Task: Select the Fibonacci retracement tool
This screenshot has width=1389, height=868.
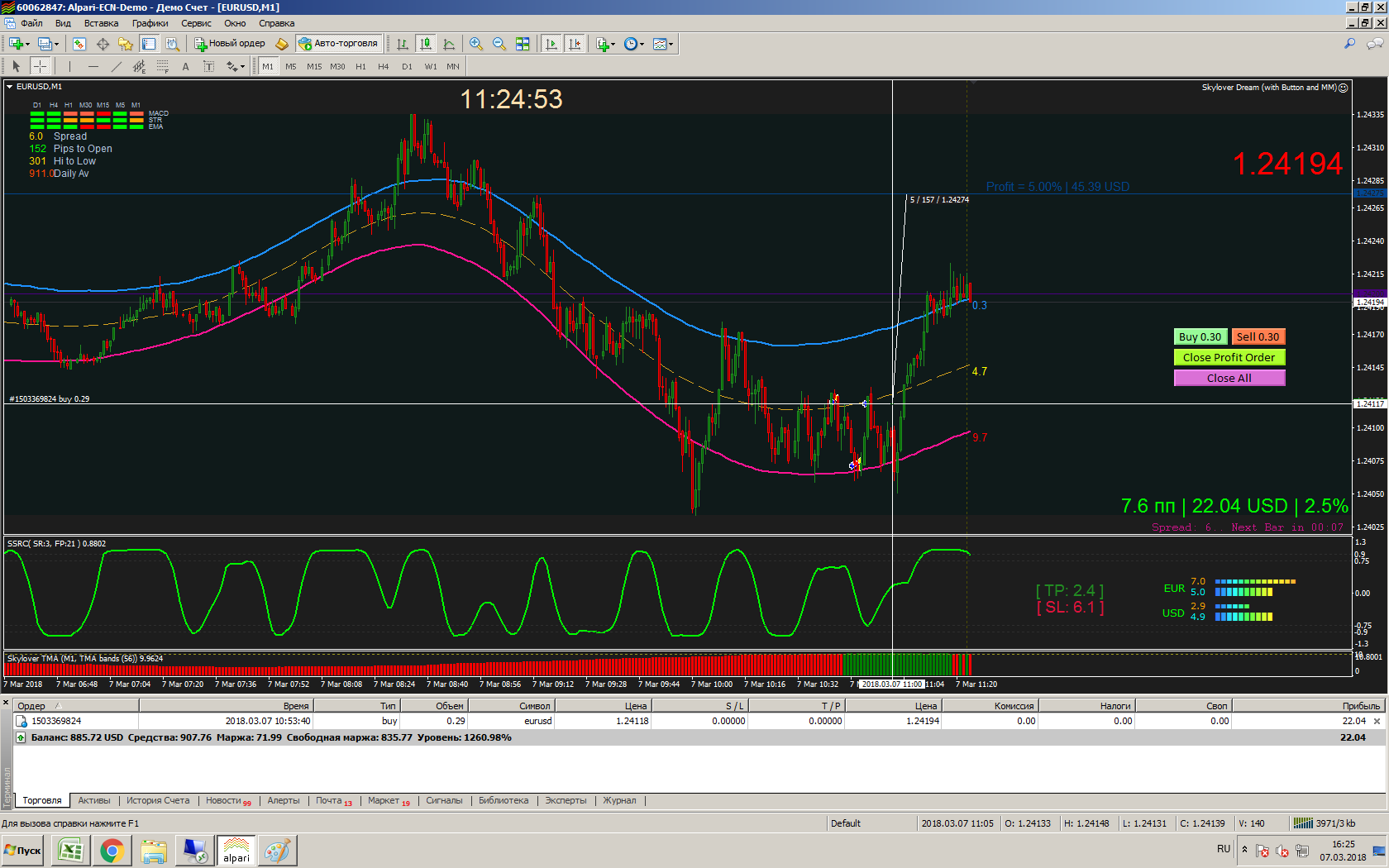Action: 162,66
